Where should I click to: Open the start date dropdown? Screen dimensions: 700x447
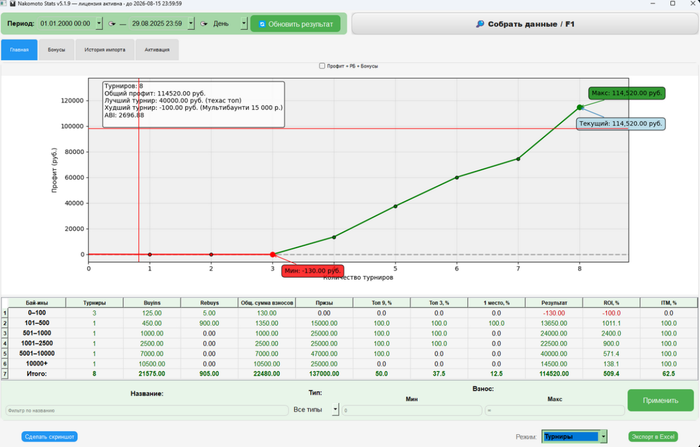click(x=100, y=23)
